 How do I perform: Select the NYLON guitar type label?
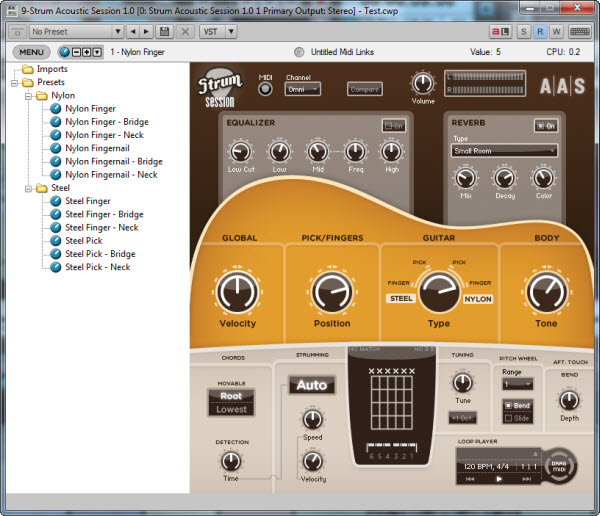click(x=478, y=299)
